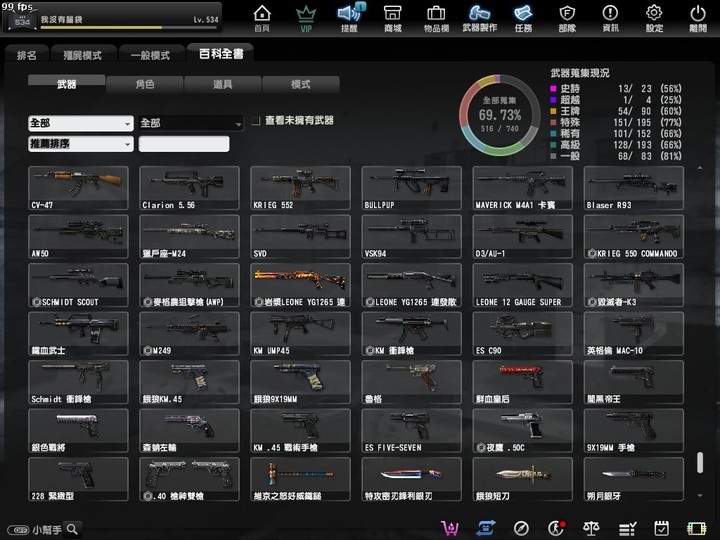Screen dimensions: 720x540
Task: Expand the first 全部 category dropdown
Action: pyautogui.click(x=80, y=123)
